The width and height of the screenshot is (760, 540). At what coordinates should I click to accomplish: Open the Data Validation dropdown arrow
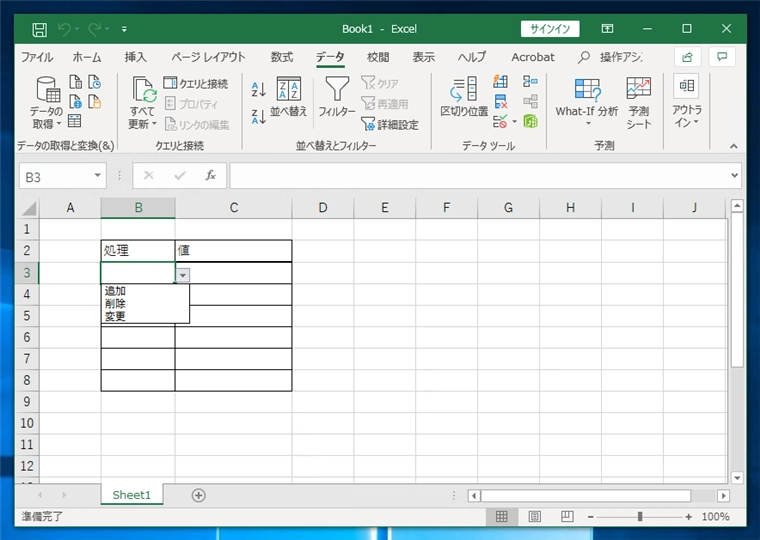tap(514, 122)
